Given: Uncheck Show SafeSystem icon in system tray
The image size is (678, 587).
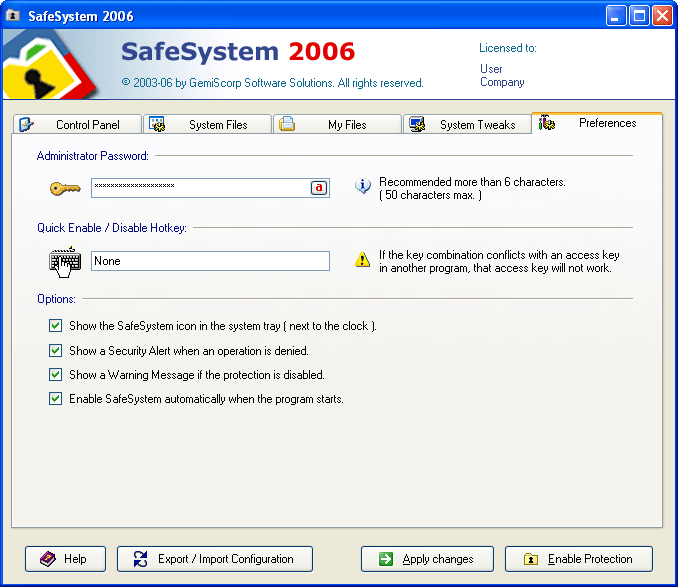Looking at the screenshot, I should point(55,325).
